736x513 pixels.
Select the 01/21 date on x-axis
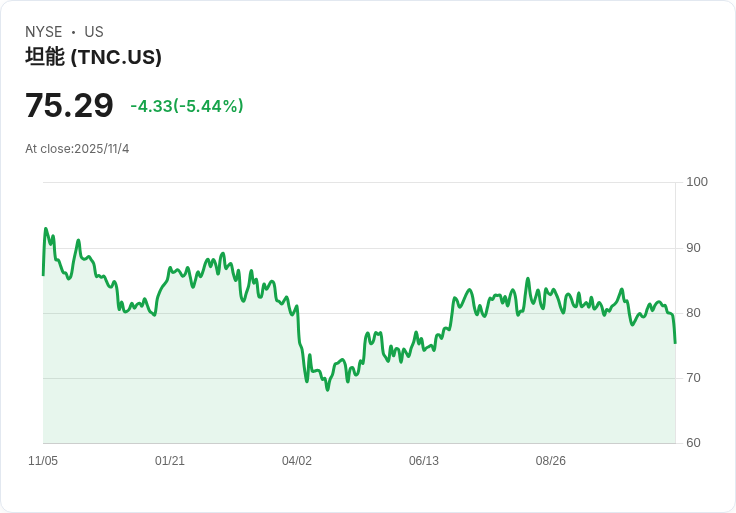170,461
